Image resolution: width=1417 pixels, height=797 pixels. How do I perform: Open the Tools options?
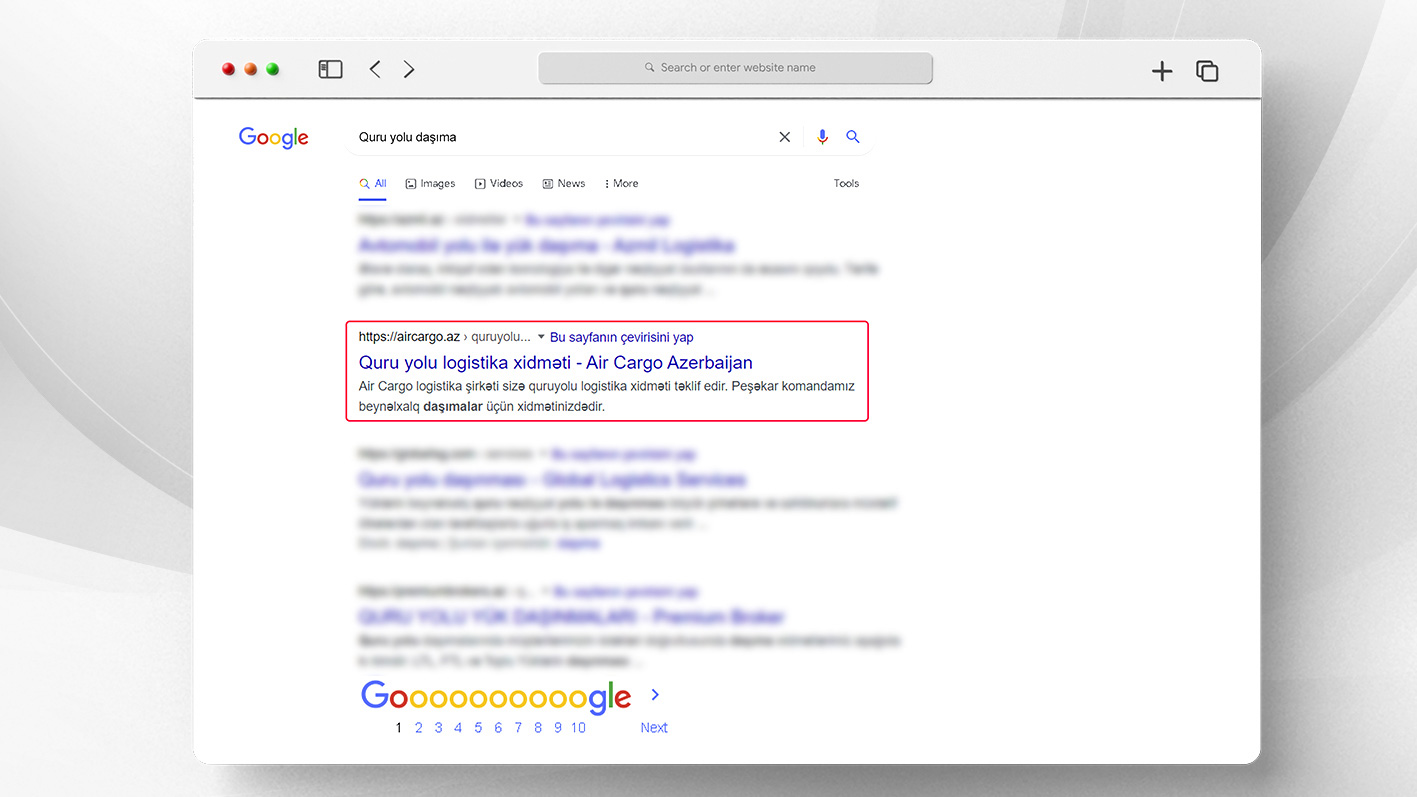(846, 184)
